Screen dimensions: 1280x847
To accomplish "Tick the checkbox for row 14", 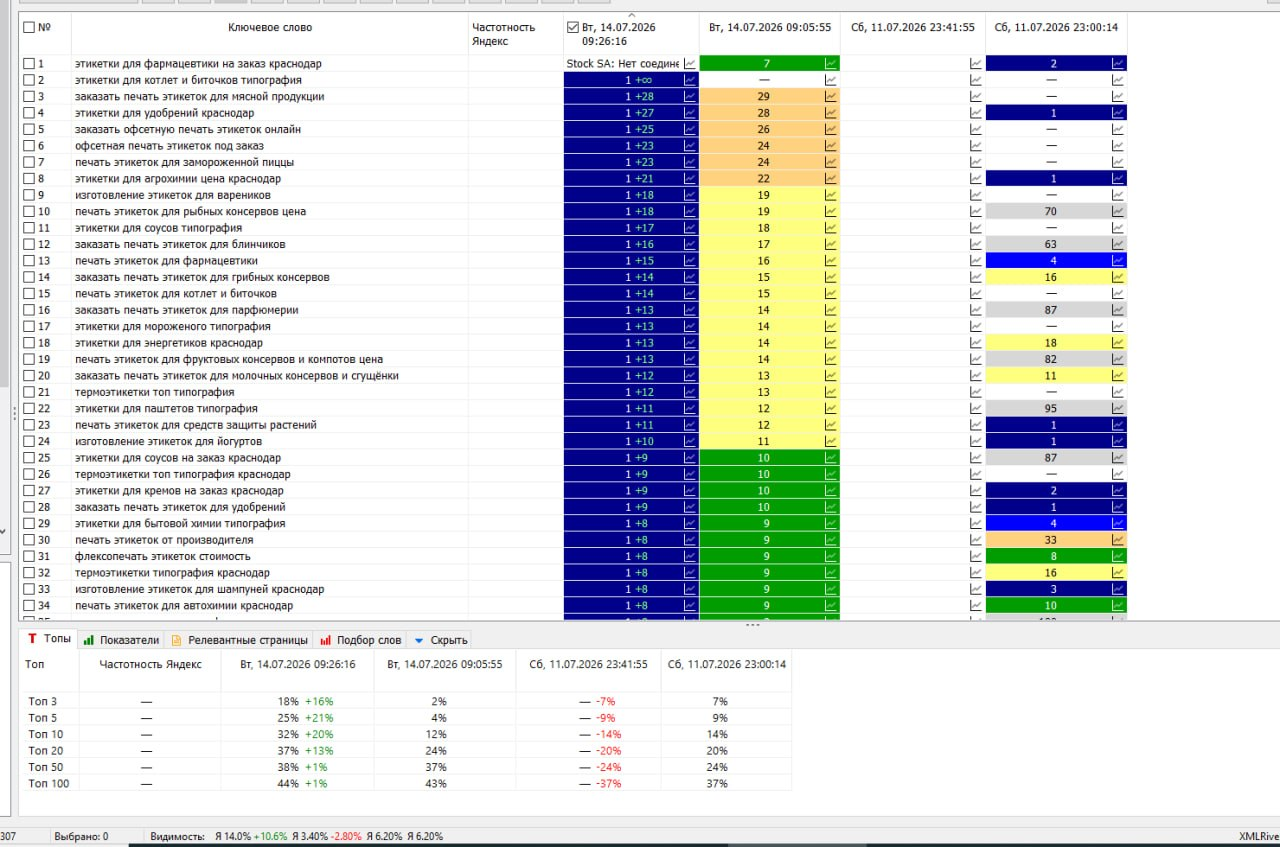I will pyautogui.click(x=29, y=277).
